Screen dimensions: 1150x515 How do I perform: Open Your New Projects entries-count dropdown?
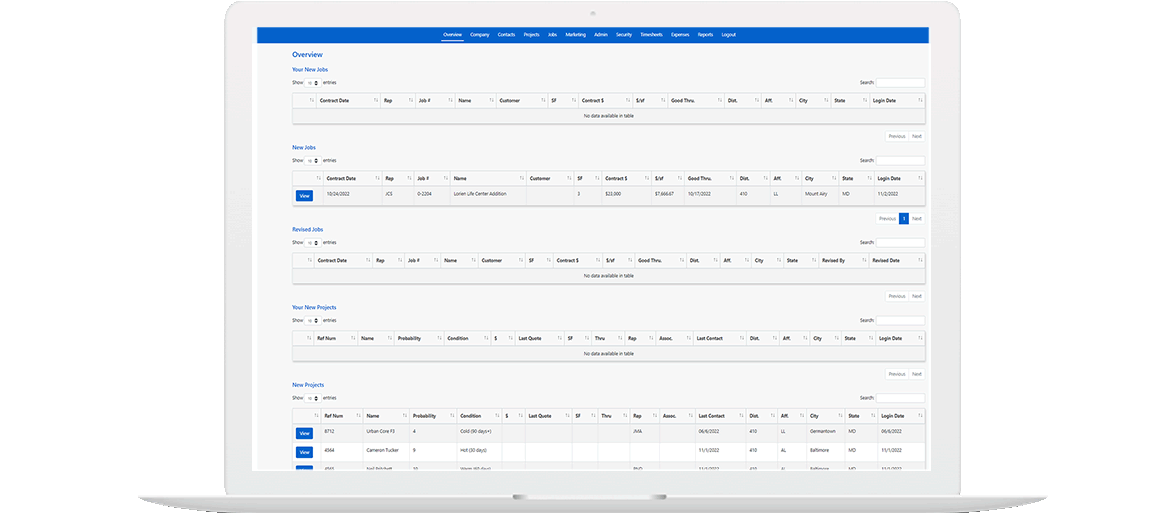312,321
